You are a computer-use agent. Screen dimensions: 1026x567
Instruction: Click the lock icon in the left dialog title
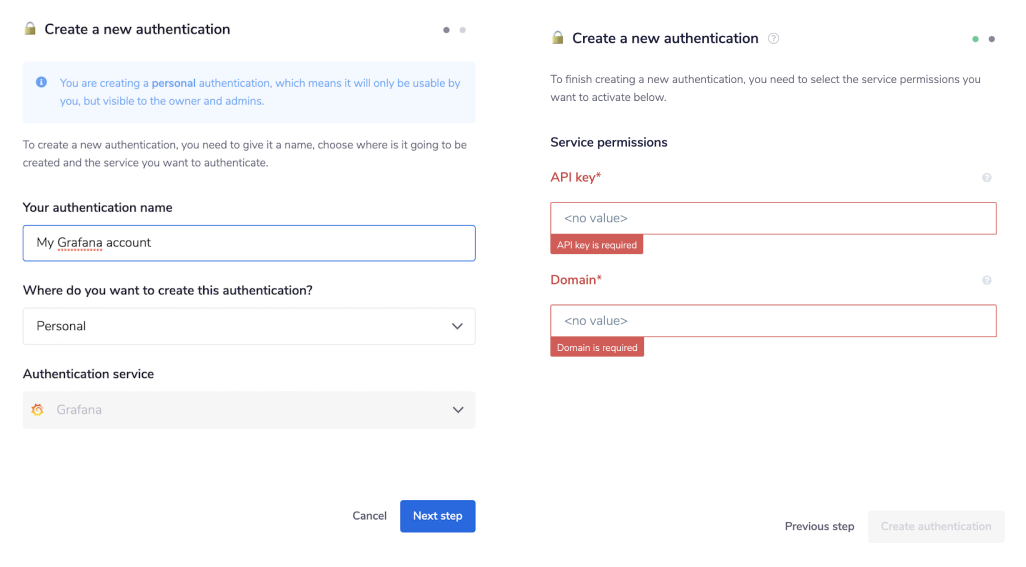click(x=30, y=29)
